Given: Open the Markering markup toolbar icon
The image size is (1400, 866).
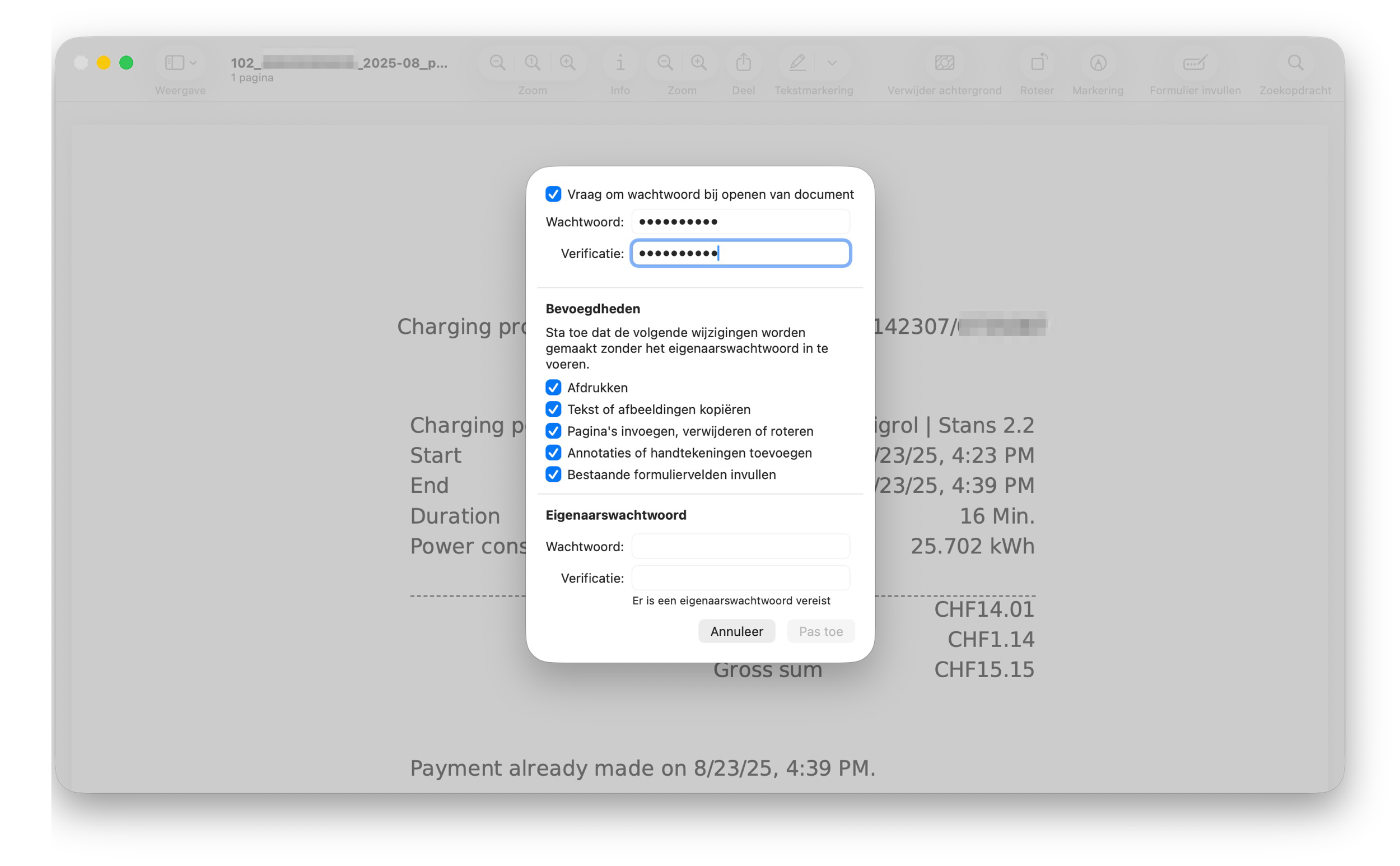Looking at the screenshot, I should [1098, 62].
